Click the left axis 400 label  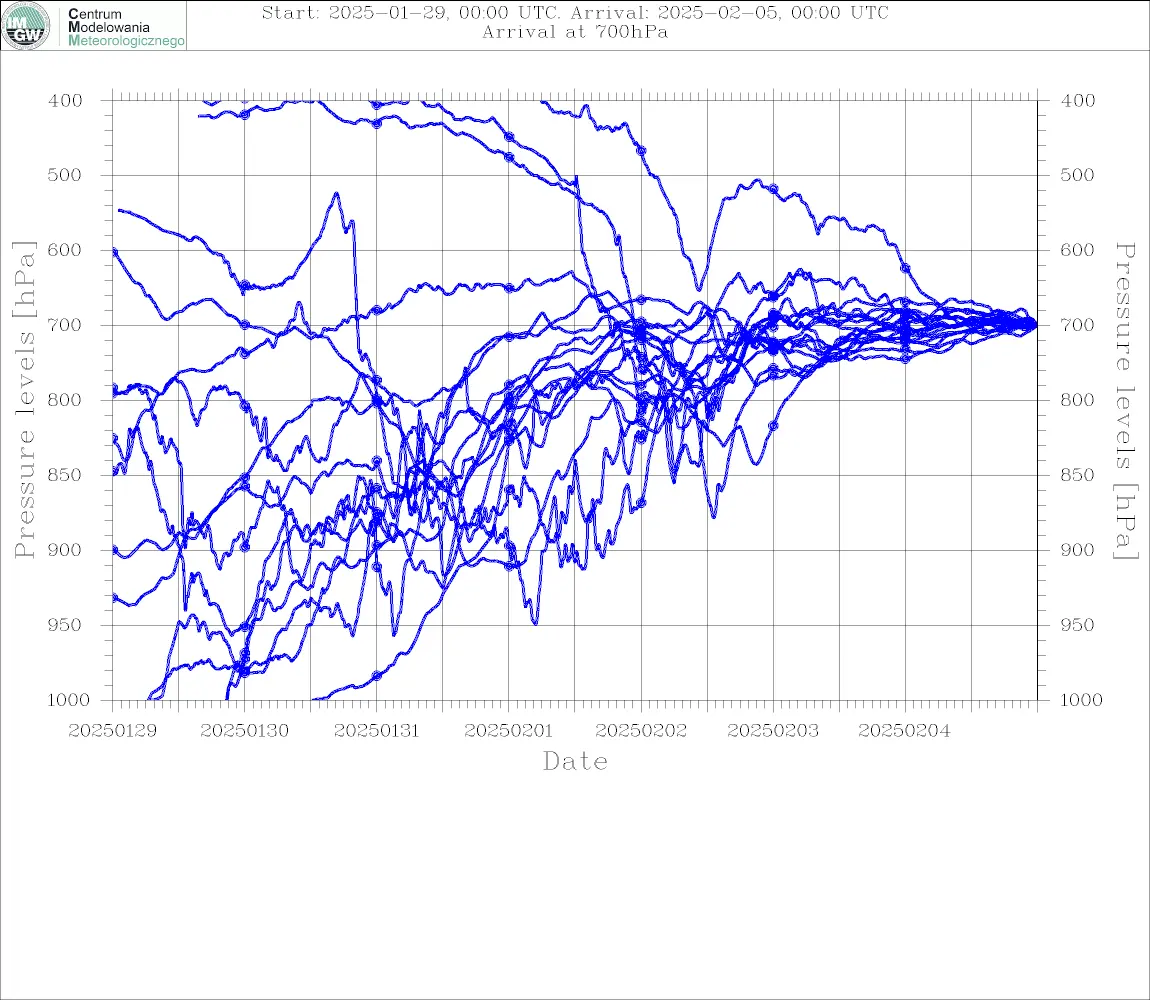[65, 101]
